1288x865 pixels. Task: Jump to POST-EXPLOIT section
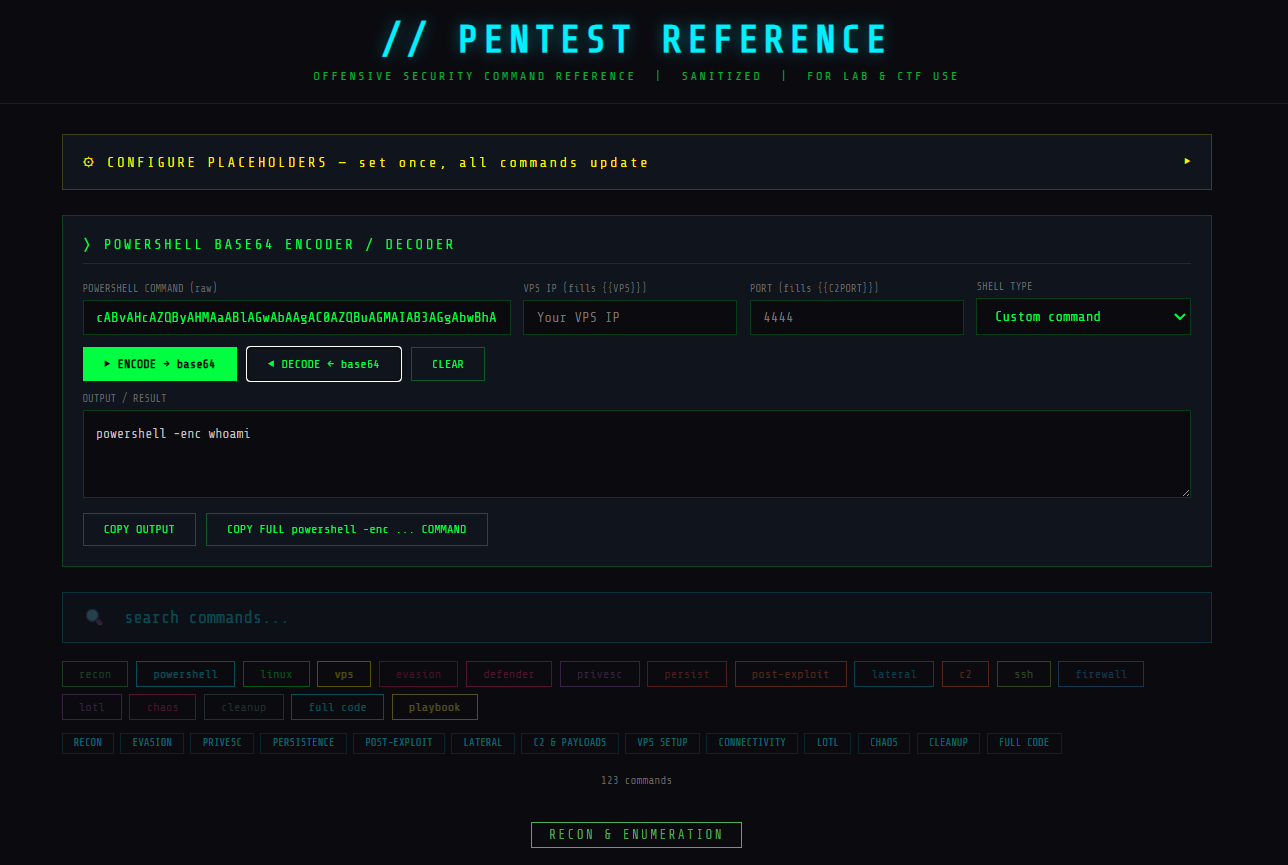399,743
